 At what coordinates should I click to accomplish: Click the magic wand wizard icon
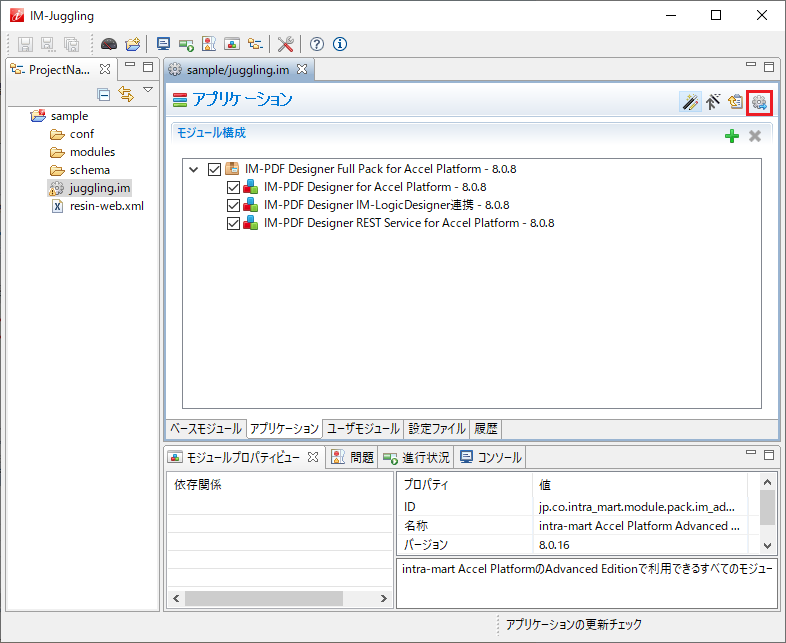point(690,102)
